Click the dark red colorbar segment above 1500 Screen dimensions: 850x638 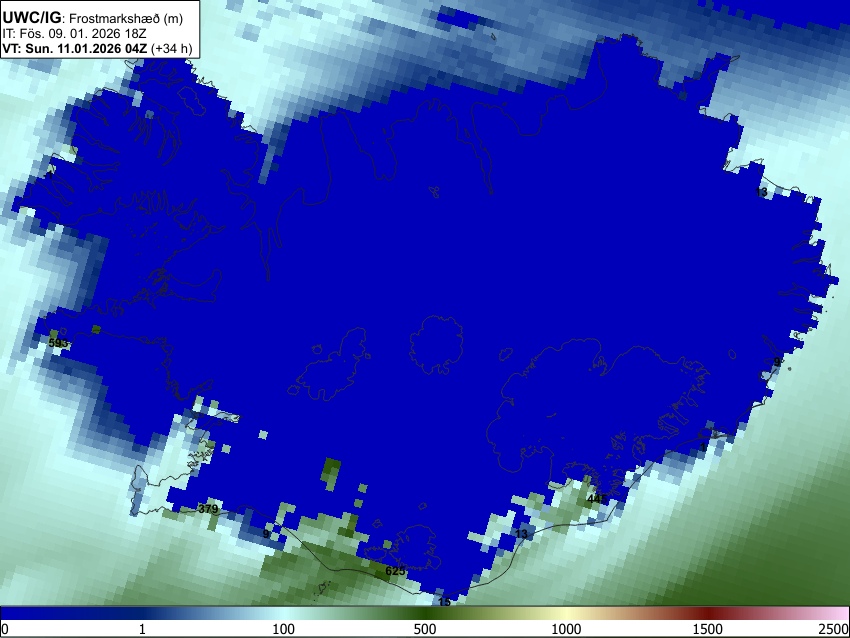(708, 613)
